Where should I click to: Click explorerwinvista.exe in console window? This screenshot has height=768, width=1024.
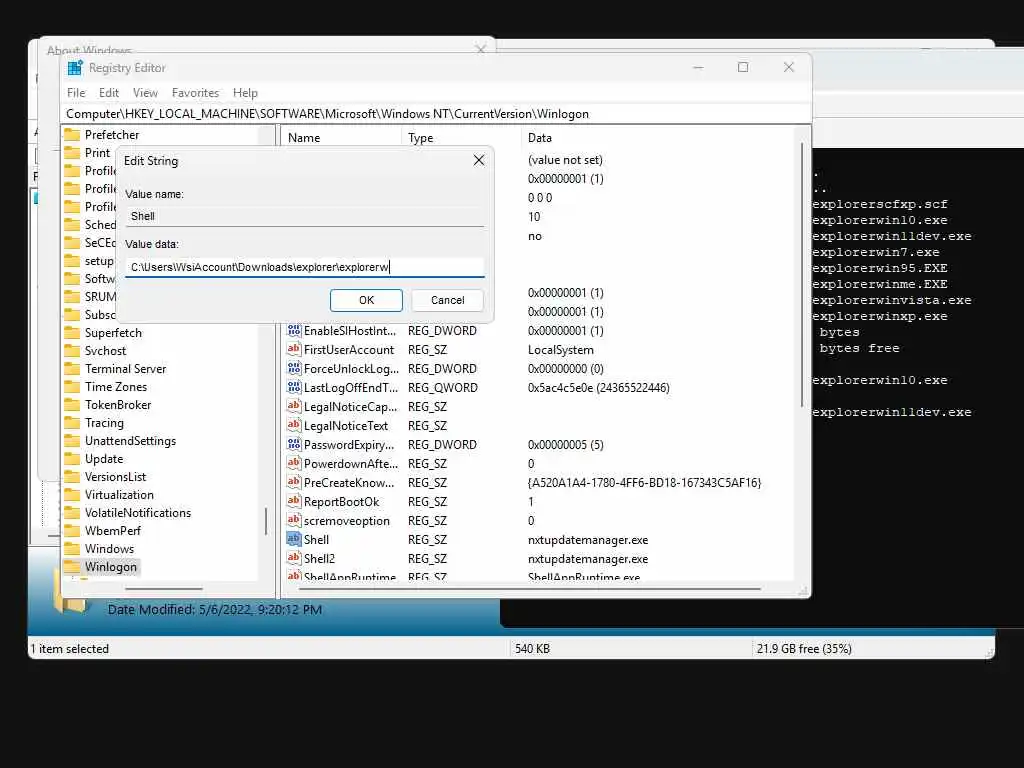point(891,300)
